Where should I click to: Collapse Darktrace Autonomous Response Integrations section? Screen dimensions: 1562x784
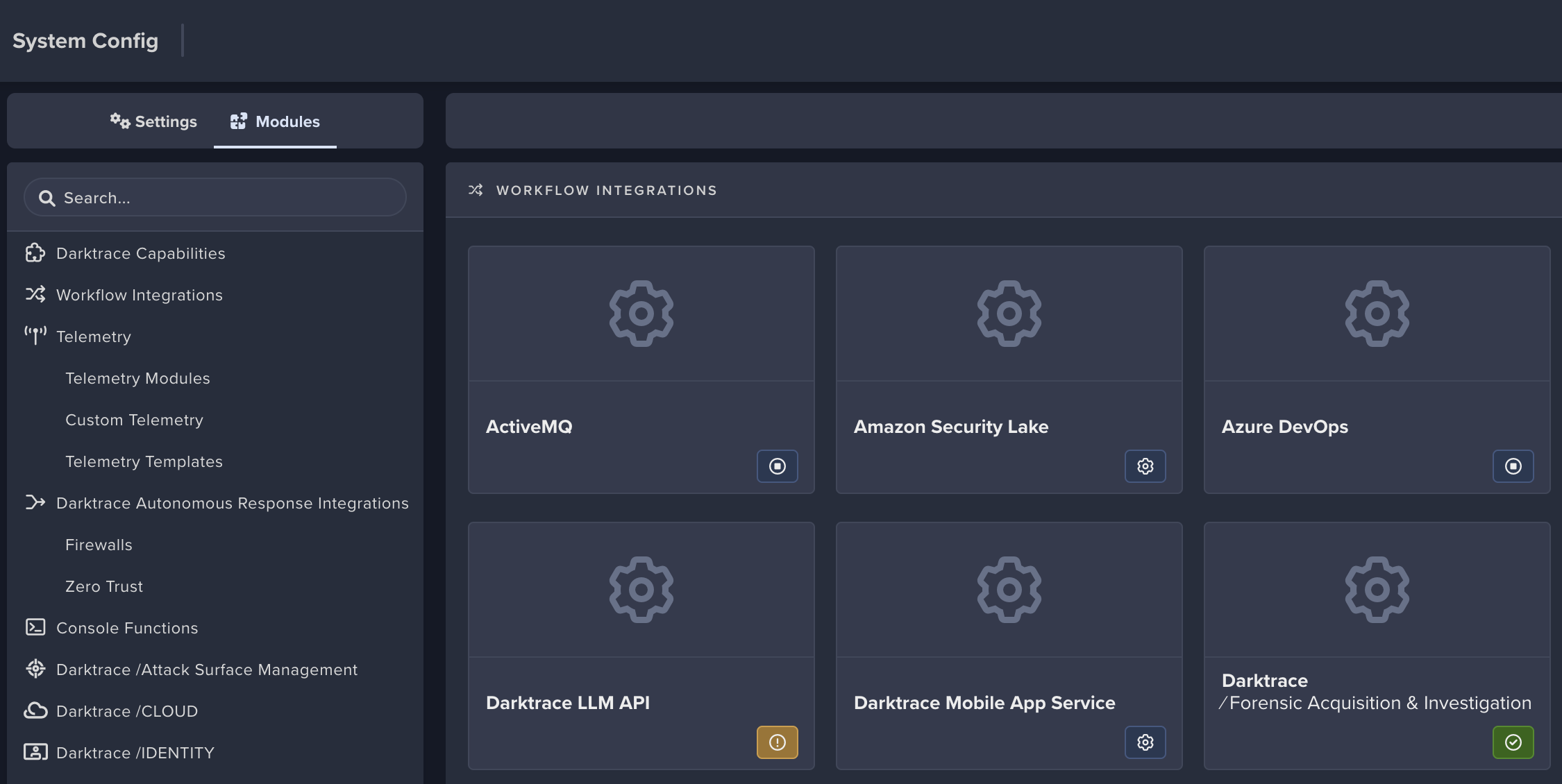232,503
